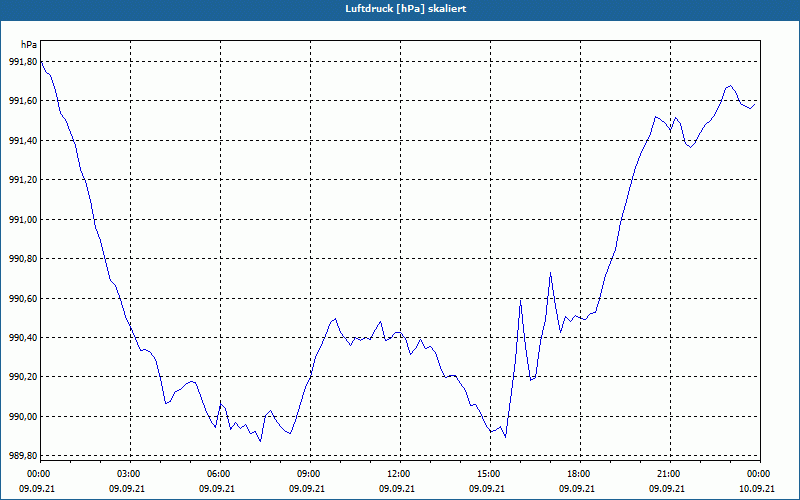Screen dimensions: 800x500
Task: Pick the 18:00 time label
Action: click(580, 474)
